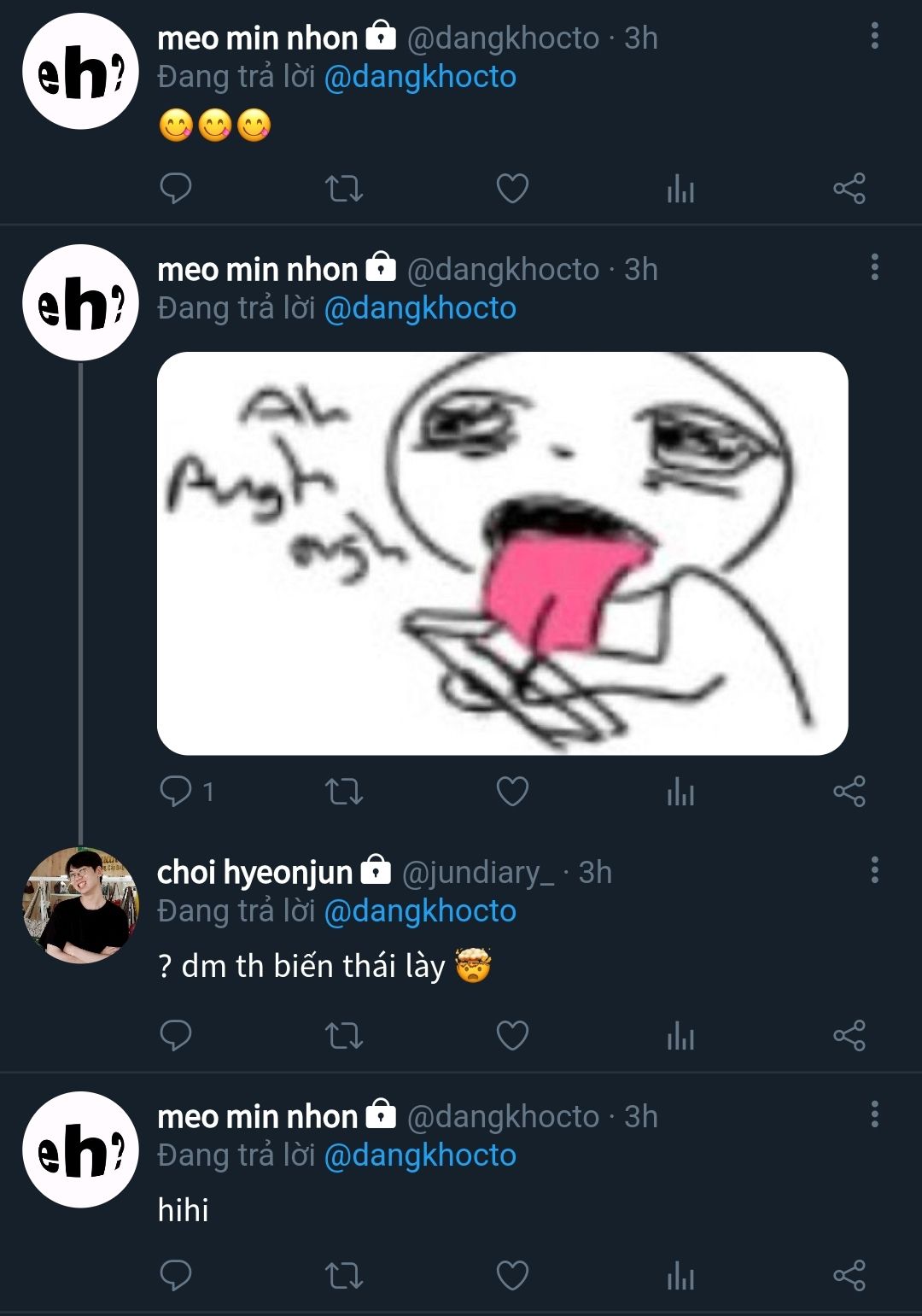922x1316 pixels.
Task: Share the three-emoji tweet
Action: pyautogui.click(x=849, y=188)
